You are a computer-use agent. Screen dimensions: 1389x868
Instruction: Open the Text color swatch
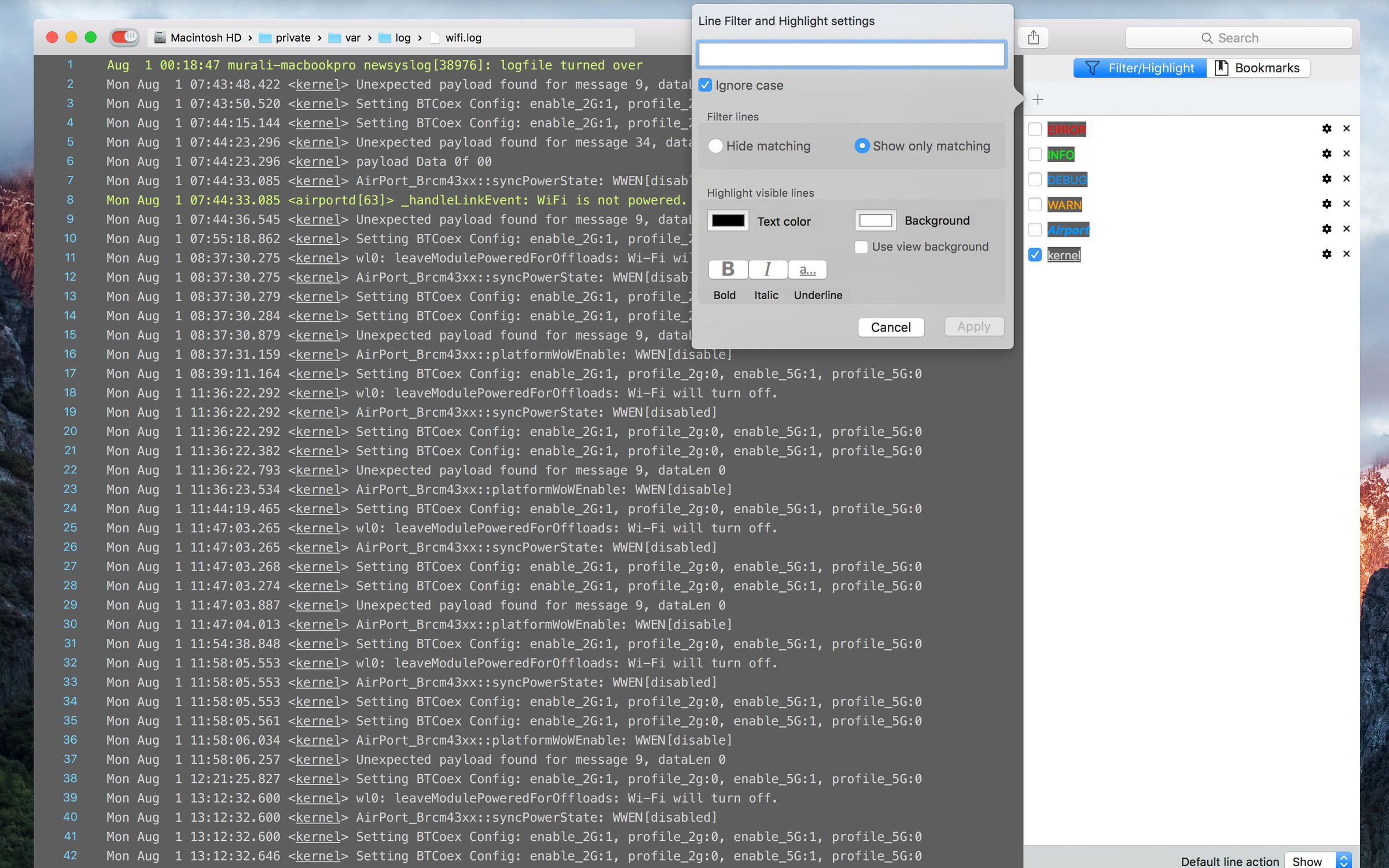pyautogui.click(x=728, y=221)
